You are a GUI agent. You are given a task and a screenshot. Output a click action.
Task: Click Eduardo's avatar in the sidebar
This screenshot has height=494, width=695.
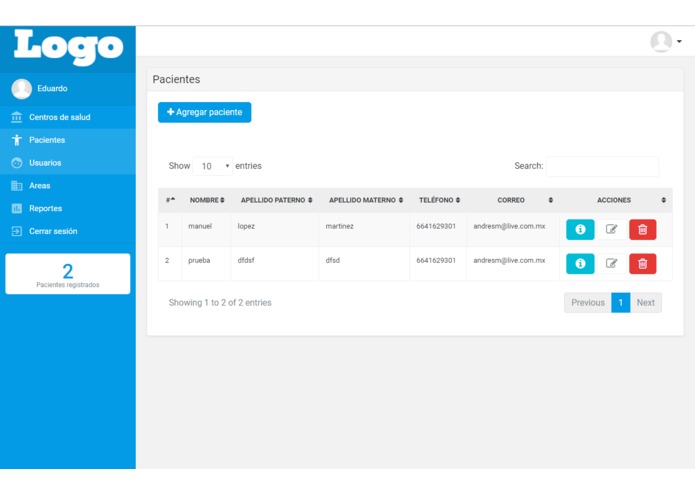point(21,89)
